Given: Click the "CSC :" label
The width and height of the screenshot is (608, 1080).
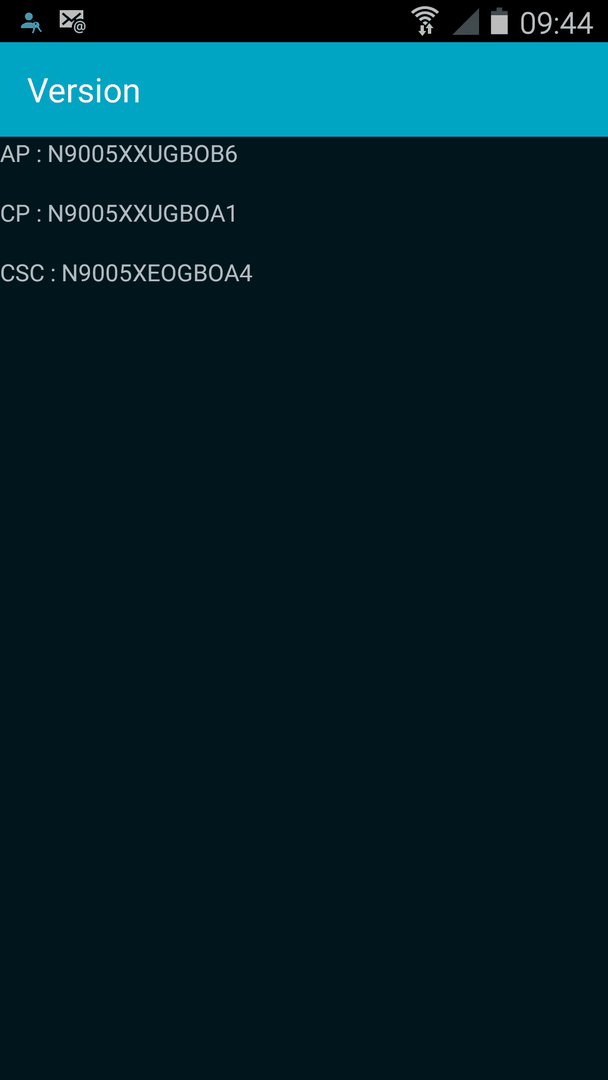Looking at the screenshot, I should (x=28, y=274).
